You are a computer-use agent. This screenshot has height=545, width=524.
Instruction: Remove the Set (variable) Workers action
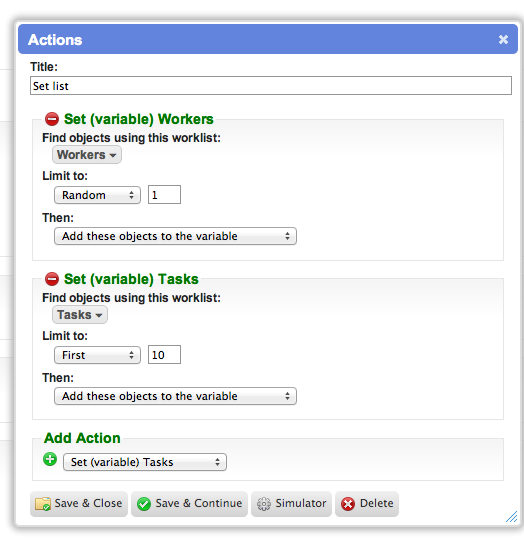click(52, 119)
